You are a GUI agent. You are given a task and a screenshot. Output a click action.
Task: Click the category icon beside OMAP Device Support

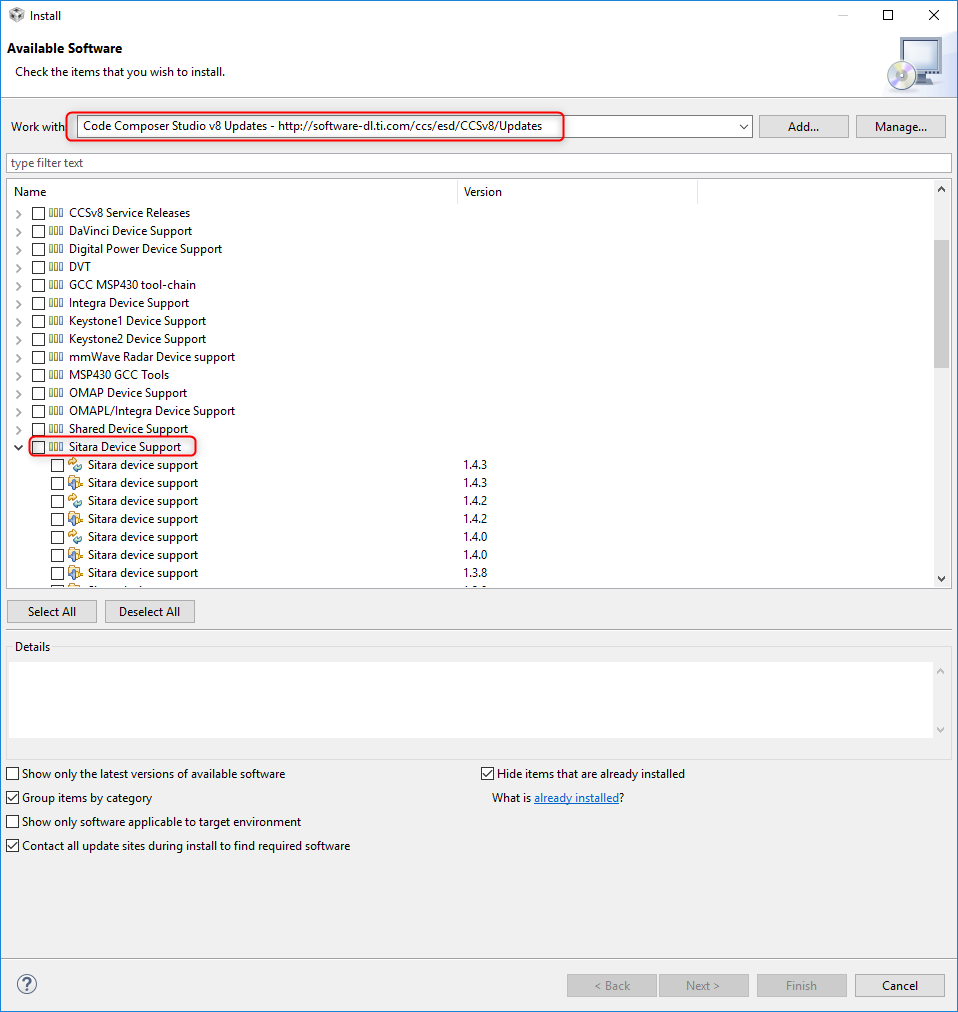[56, 393]
